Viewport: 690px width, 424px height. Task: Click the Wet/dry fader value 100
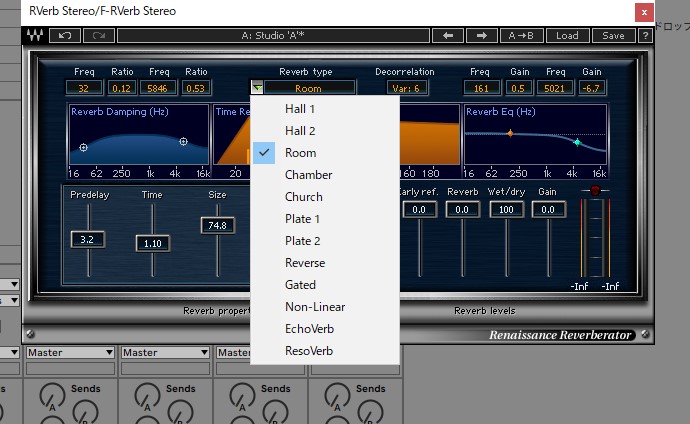pos(506,210)
